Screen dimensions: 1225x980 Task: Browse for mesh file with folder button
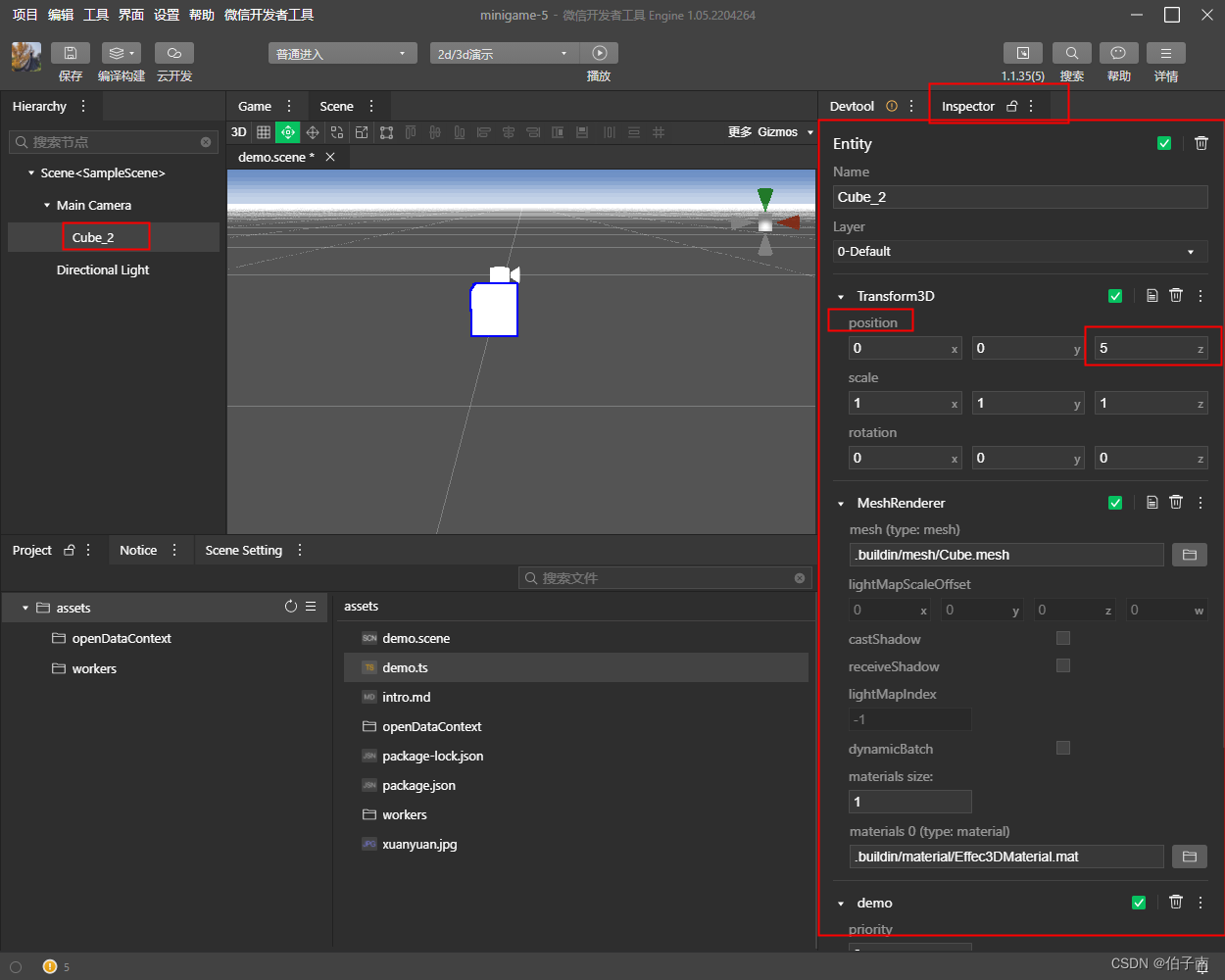tap(1190, 555)
